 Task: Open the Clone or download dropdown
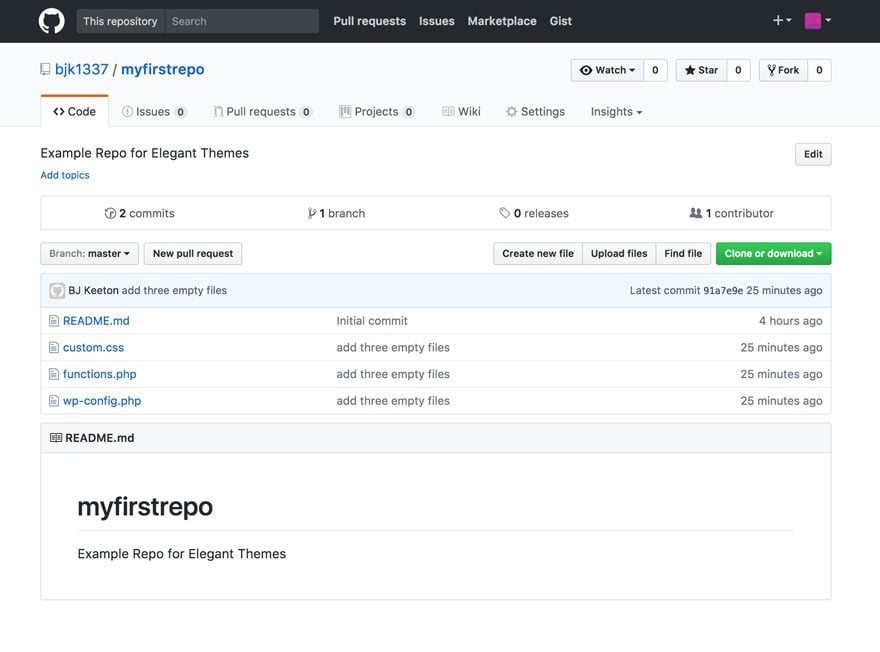[x=773, y=254]
